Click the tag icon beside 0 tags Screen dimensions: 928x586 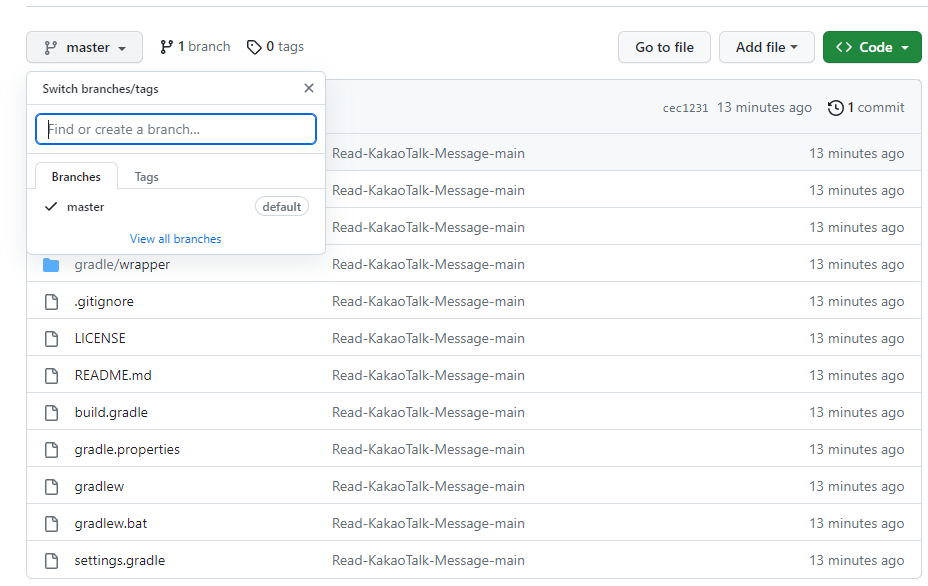click(x=254, y=47)
